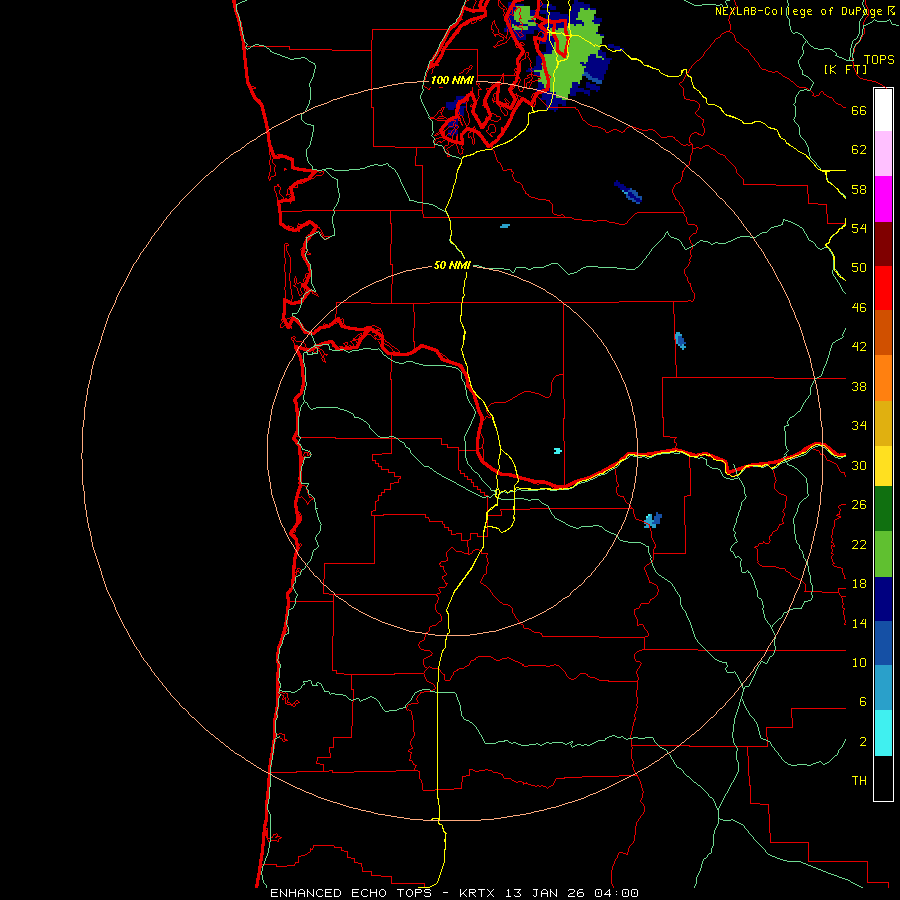Click the dark orange 42 legend swatch

coord(883,332)
